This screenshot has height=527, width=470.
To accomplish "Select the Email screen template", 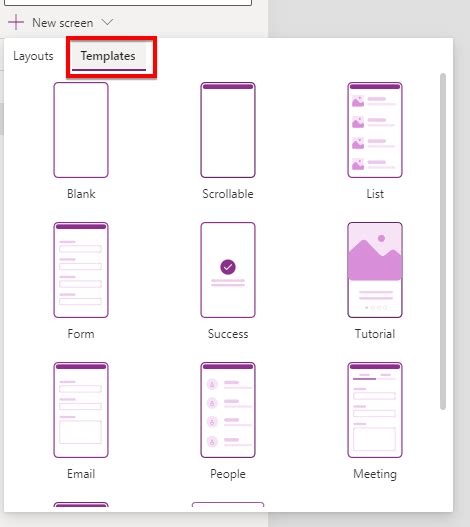I will 81,410.
